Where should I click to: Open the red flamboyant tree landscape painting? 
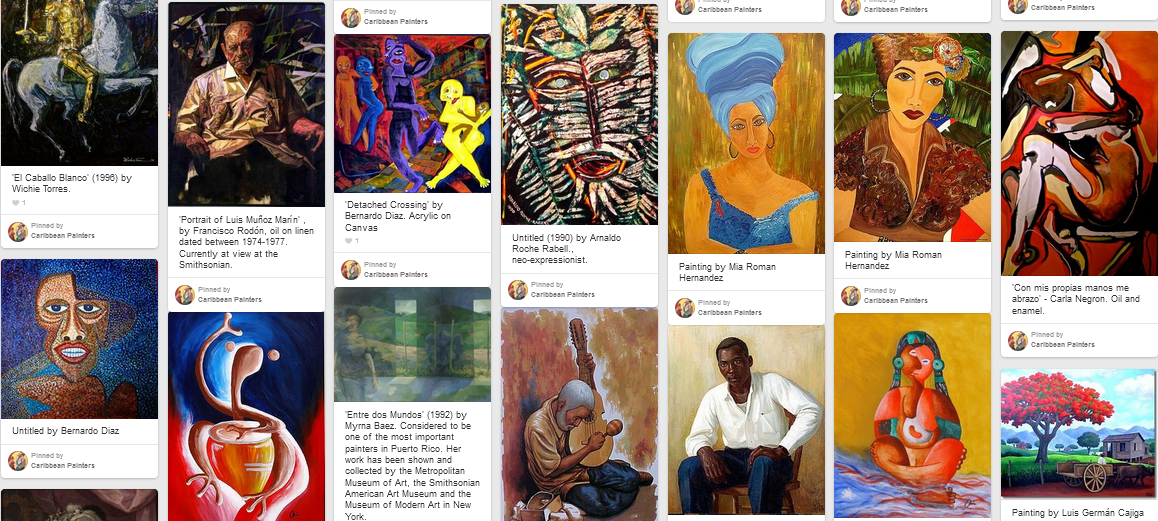click(1078, 433)
